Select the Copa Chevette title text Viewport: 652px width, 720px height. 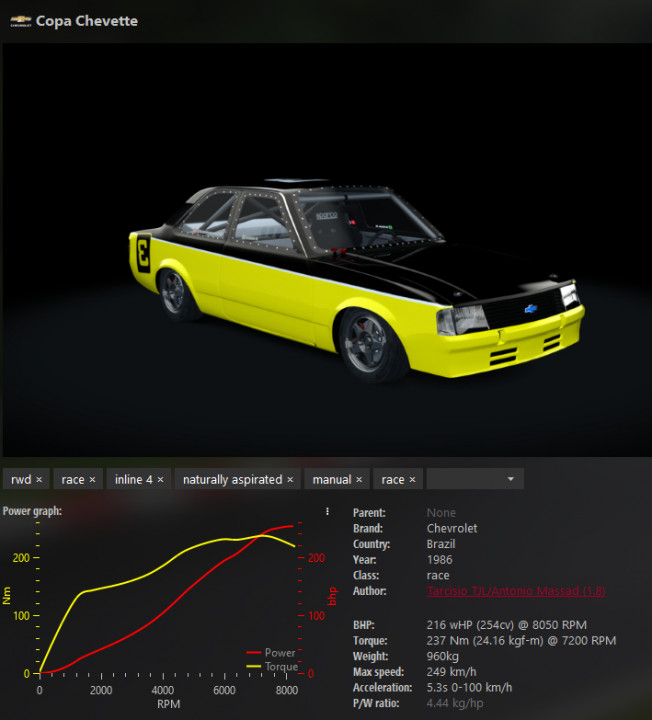(x=87, y=21)
